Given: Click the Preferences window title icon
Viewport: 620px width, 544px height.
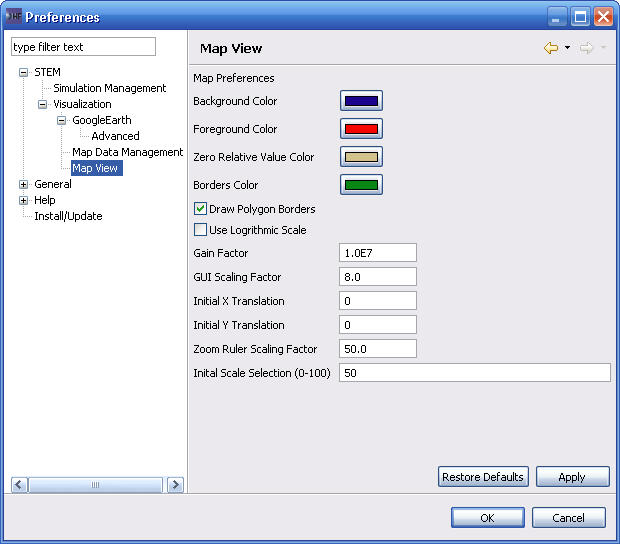Looking at the screenshot, I should coord(13,17).
